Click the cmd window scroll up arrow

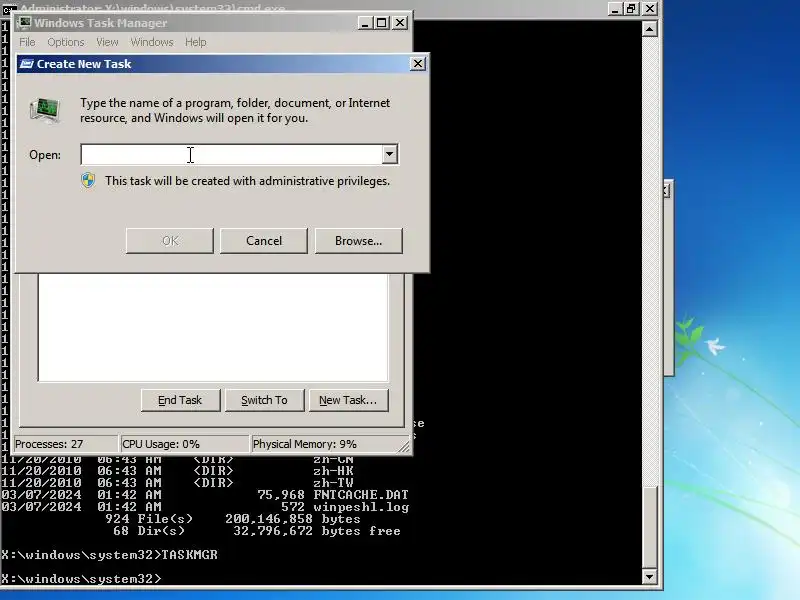[x=649, y=29]
